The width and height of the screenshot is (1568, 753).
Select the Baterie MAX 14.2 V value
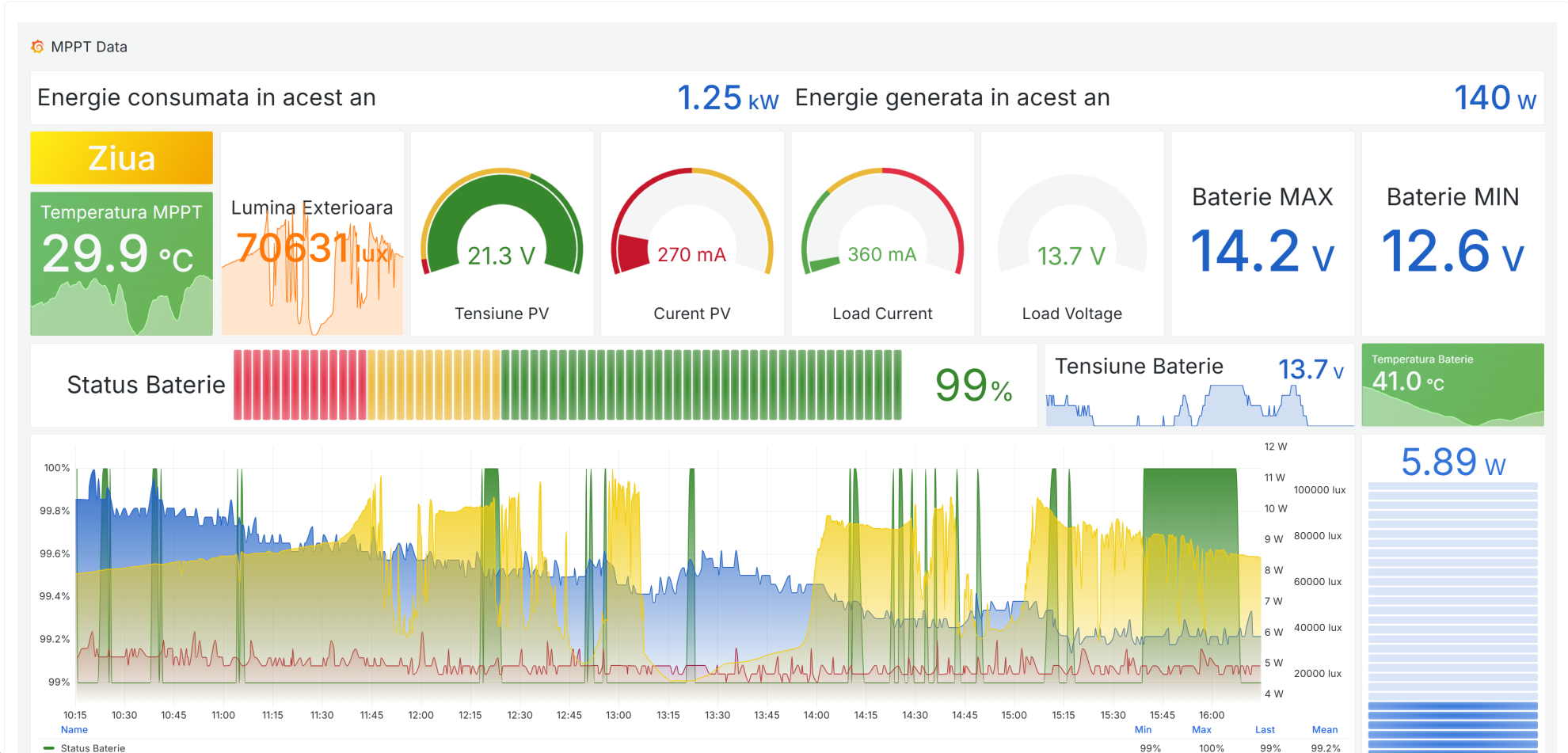tap(1262, 250)
